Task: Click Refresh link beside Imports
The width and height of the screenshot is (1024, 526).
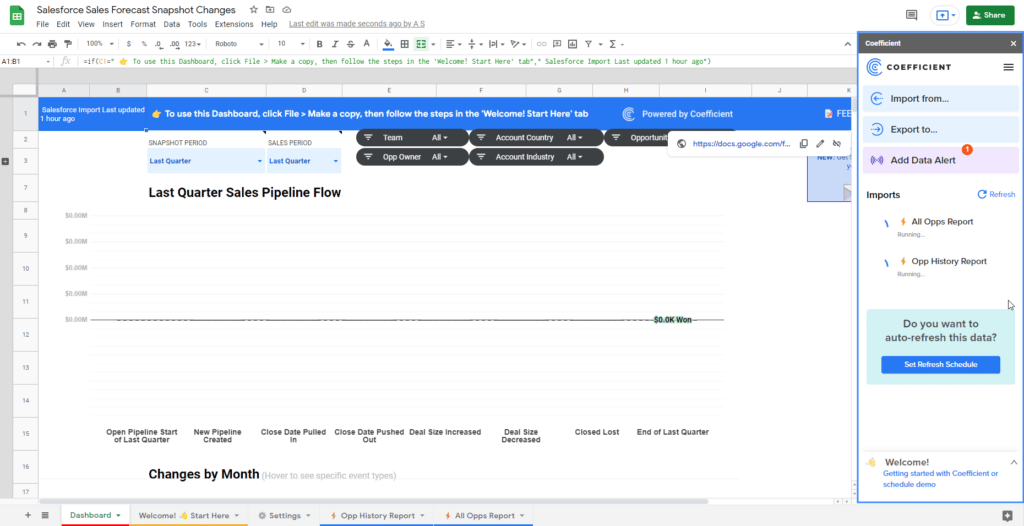Action: (996, 195)
